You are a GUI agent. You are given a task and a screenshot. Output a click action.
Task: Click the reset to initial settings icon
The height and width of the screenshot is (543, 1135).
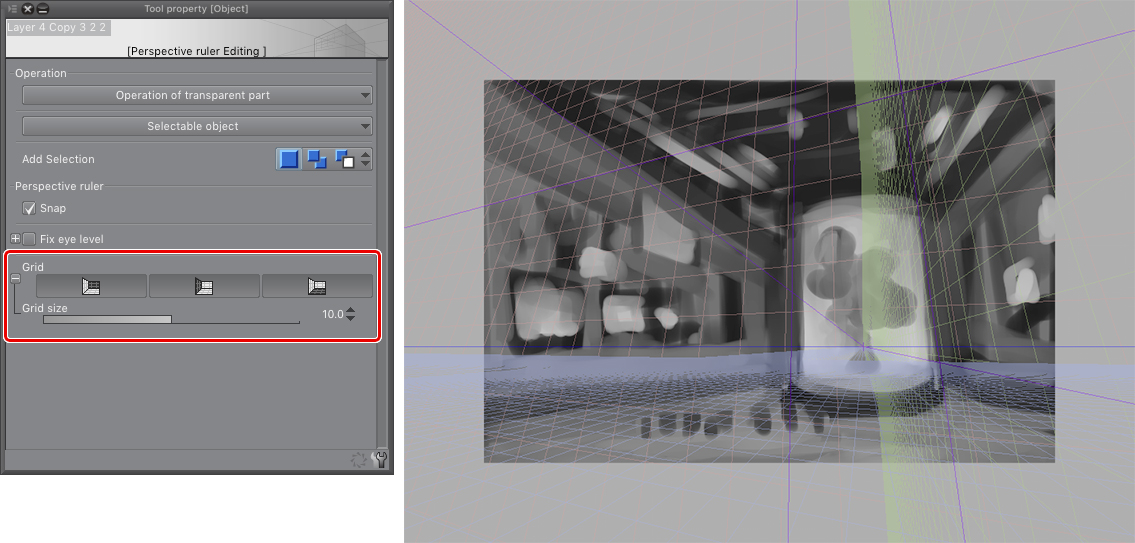tap(360, 460)
